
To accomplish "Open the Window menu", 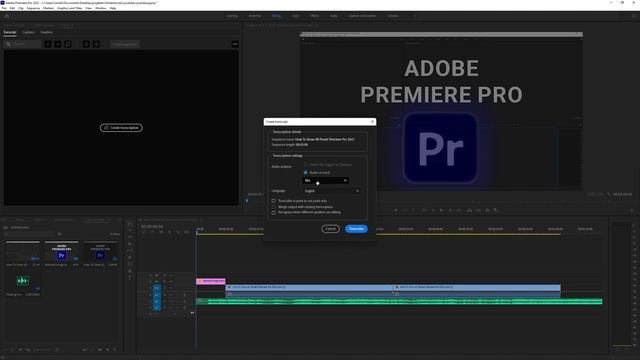I will coord(100,8).
